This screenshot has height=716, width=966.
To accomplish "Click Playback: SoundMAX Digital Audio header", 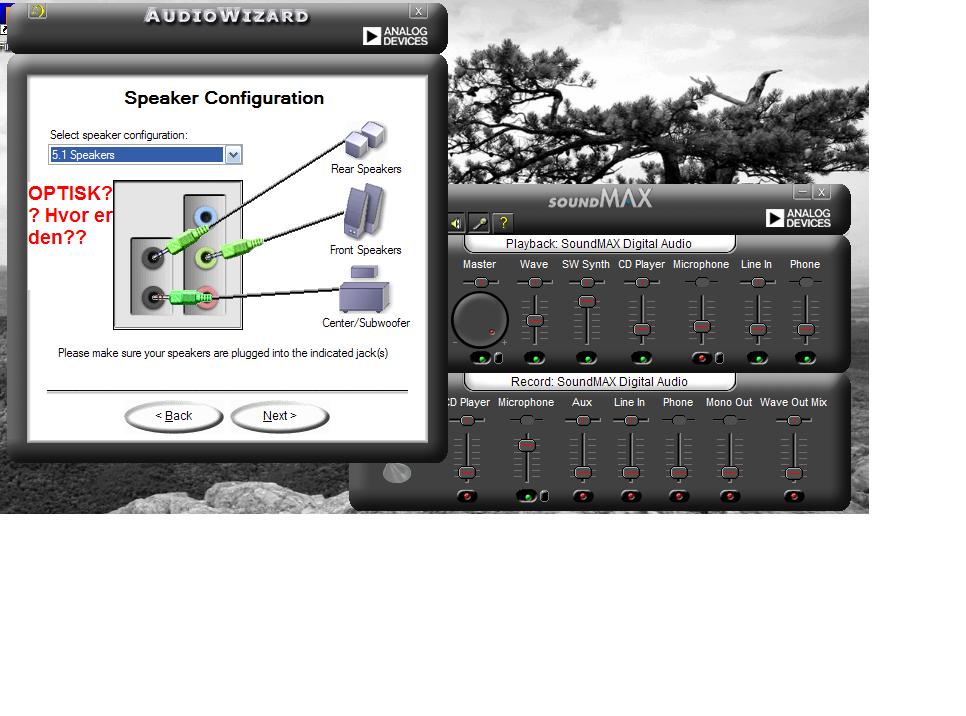I will 599,243.
